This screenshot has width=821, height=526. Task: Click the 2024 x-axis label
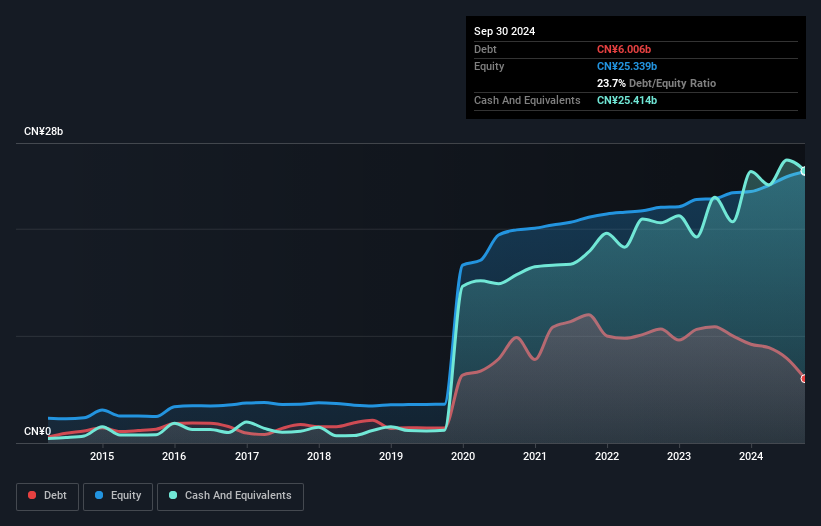(751, 456)
